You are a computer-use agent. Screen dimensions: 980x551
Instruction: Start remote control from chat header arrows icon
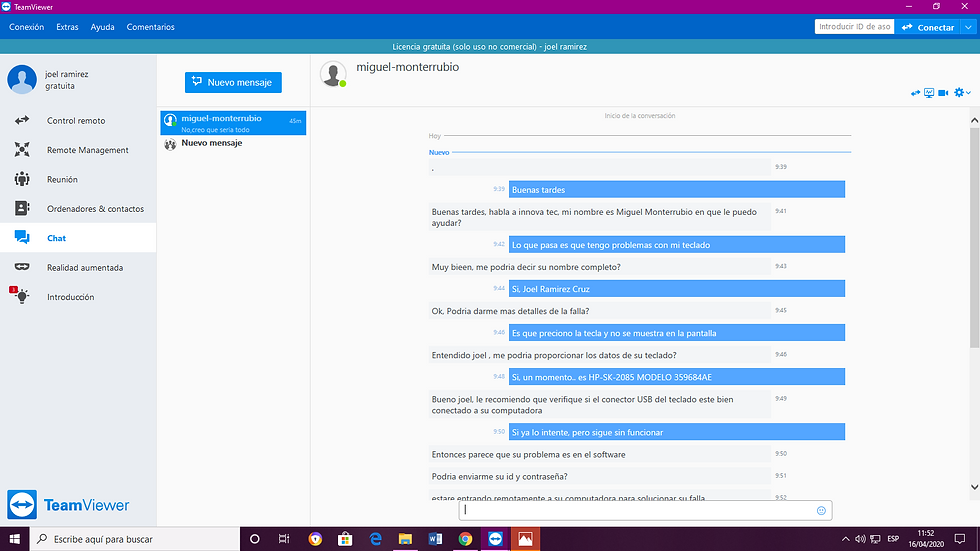point(916,93)
